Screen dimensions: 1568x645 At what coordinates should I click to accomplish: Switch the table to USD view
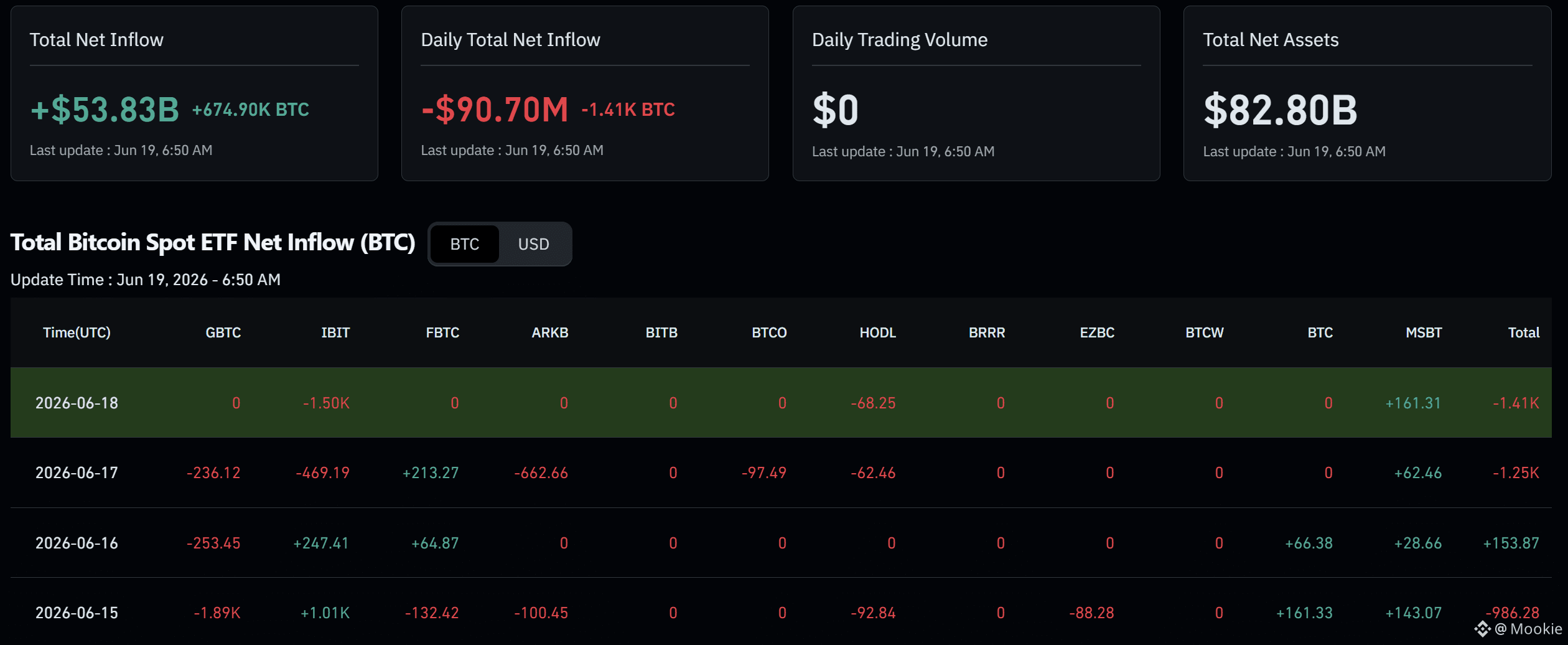click(533, 244)
